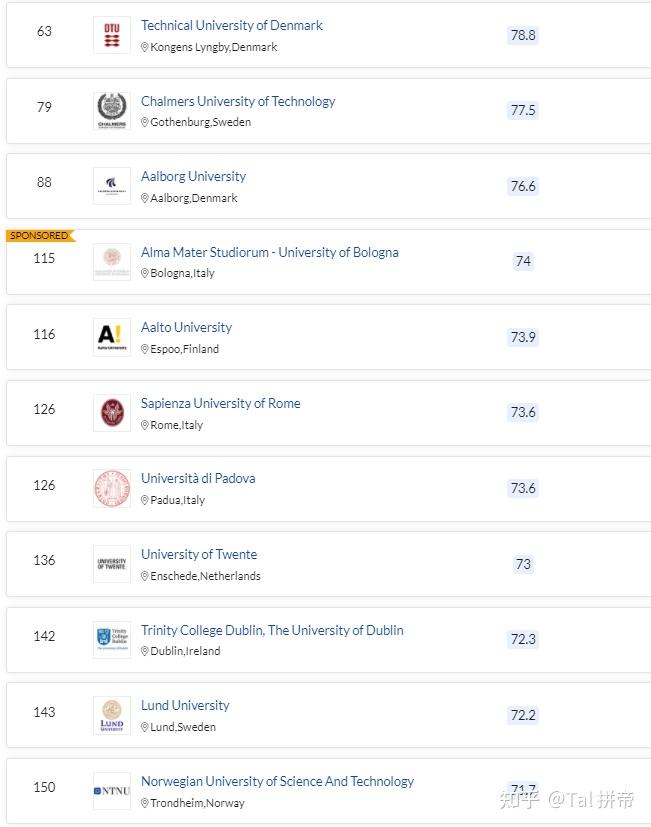Click the Aalborg University logo
The image size is (651, 827).
112,186
